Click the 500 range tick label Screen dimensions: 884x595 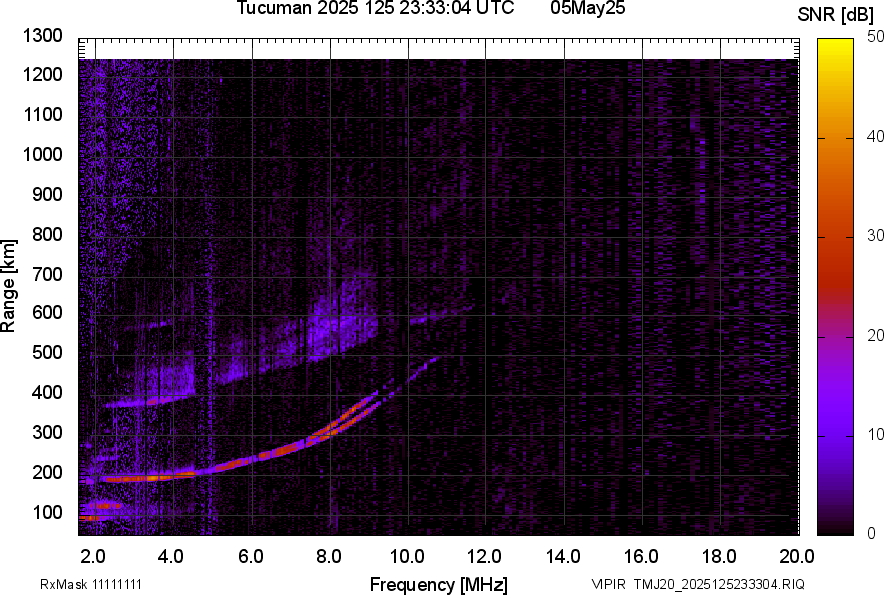coord(47,352)
